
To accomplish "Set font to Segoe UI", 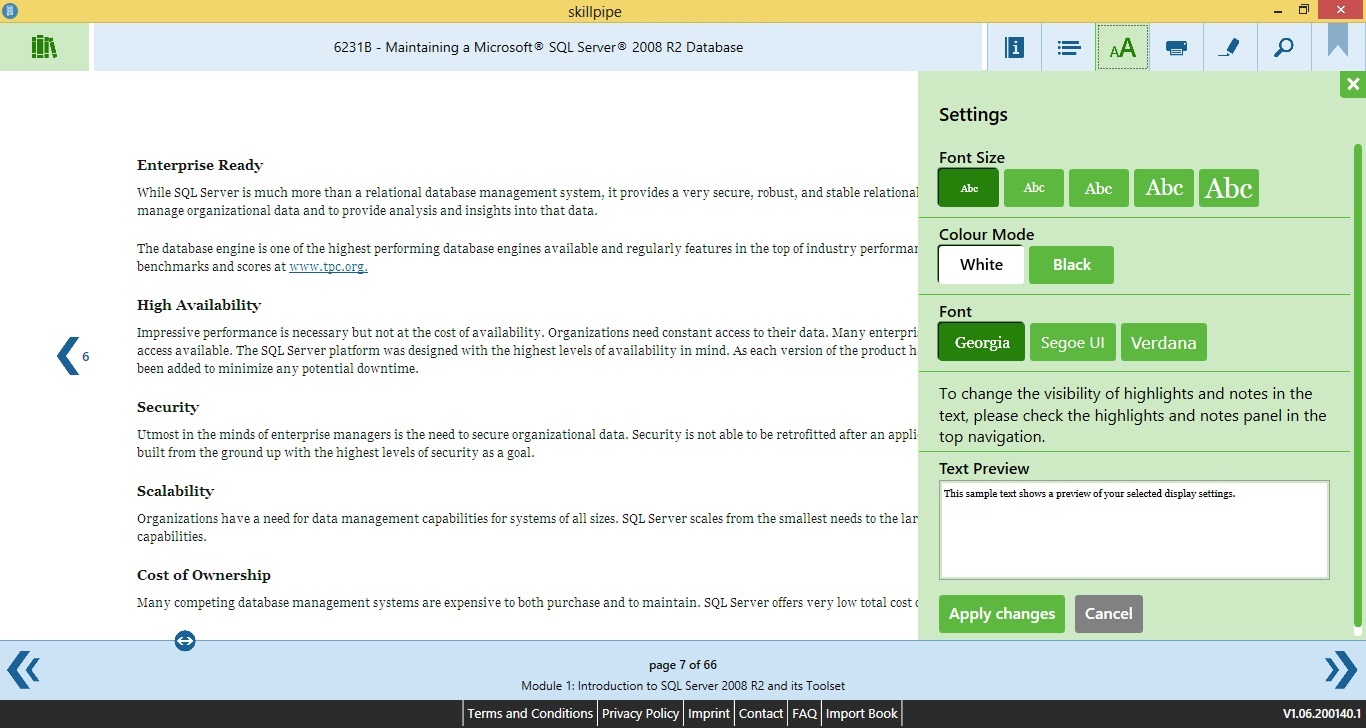I will [x=1072, y=342].
